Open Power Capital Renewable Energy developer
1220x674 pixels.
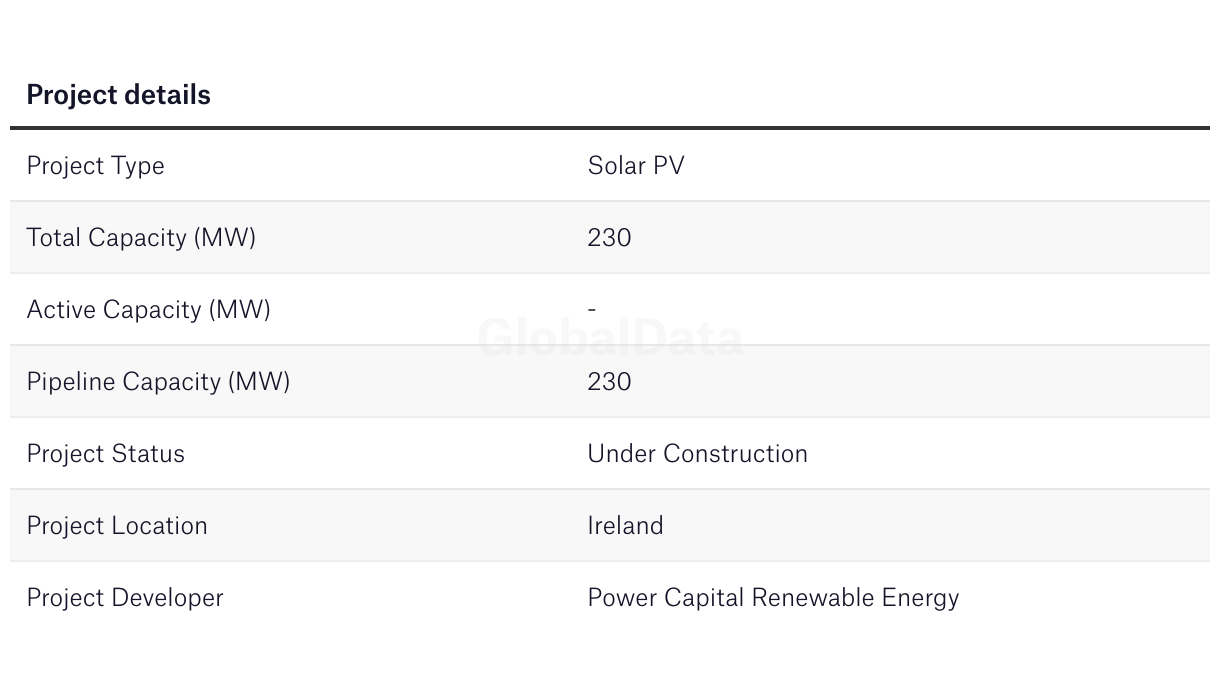coord(773,598)
